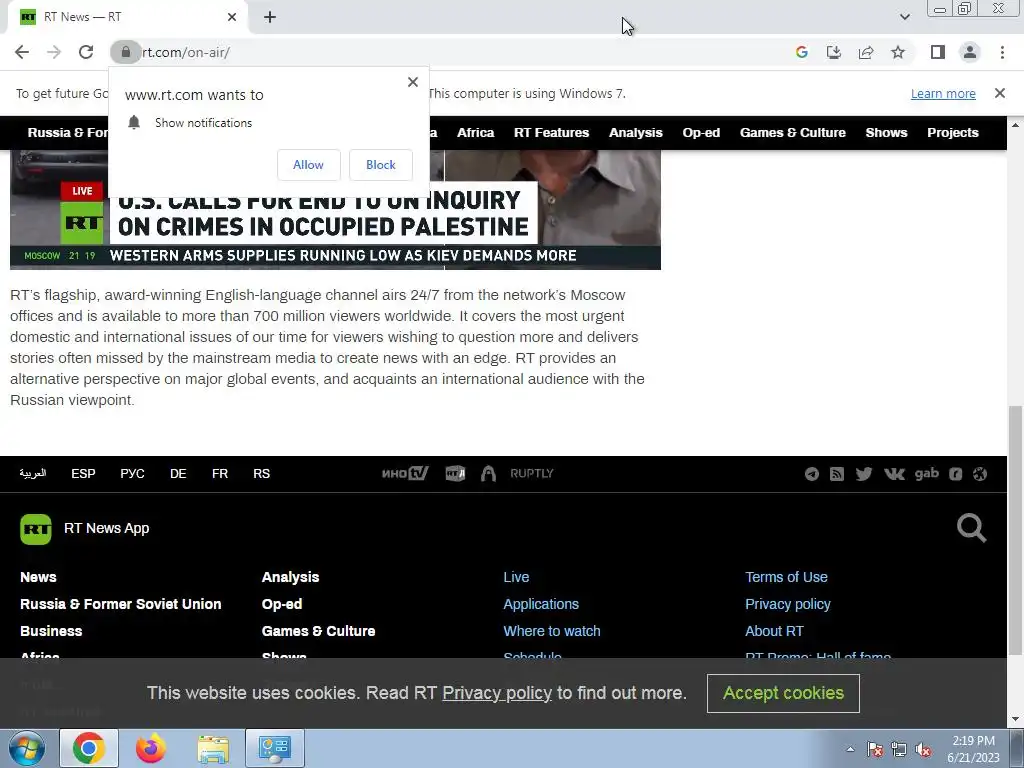Open the RUPTLY link
This screenshot has height=768, width=1024.
[532, 473]
